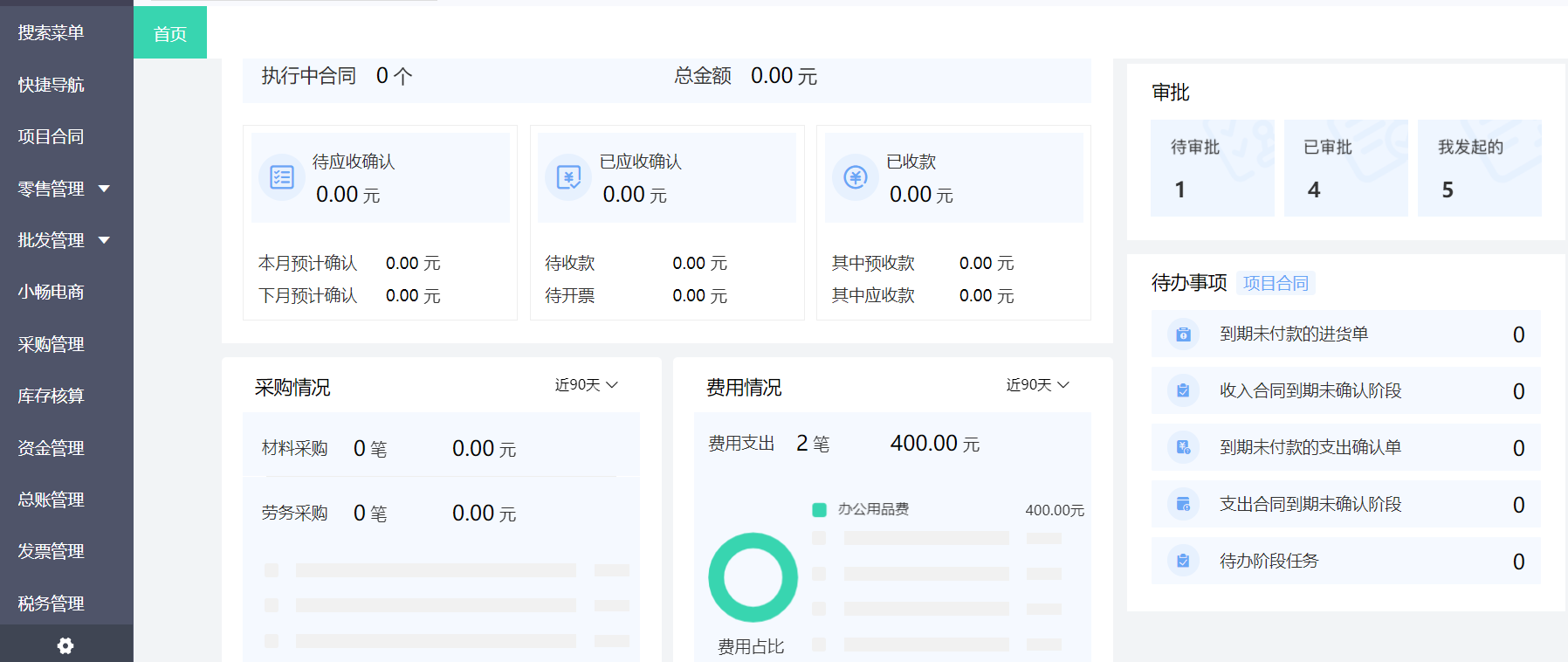Open the 待审批 approval card

[1213, 168]
